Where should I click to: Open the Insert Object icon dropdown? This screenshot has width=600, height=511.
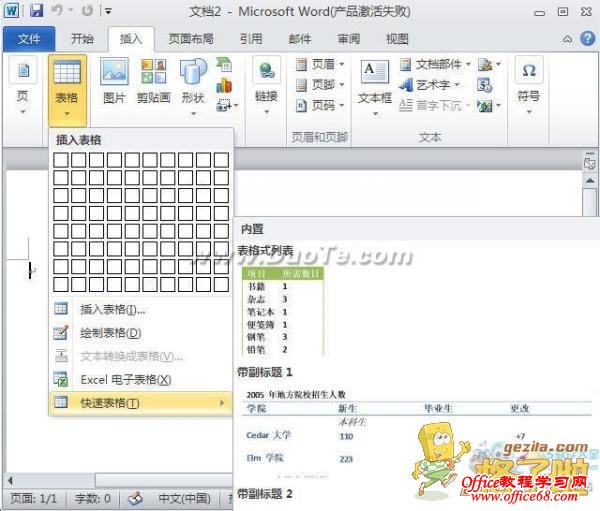pos(489,105)
